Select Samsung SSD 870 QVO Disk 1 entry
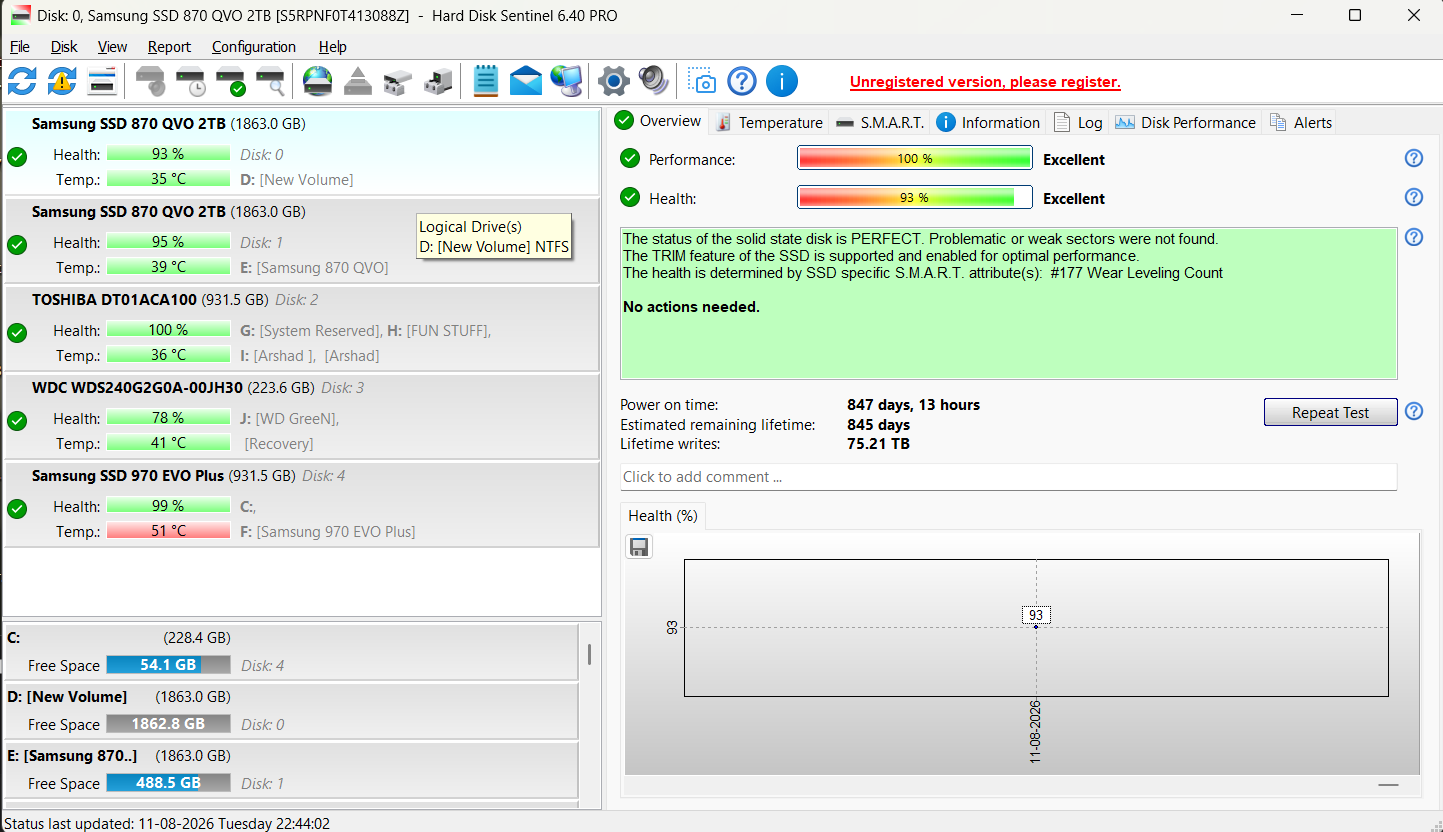This screenshot has height=832, width=1443. tap(302, 240)
